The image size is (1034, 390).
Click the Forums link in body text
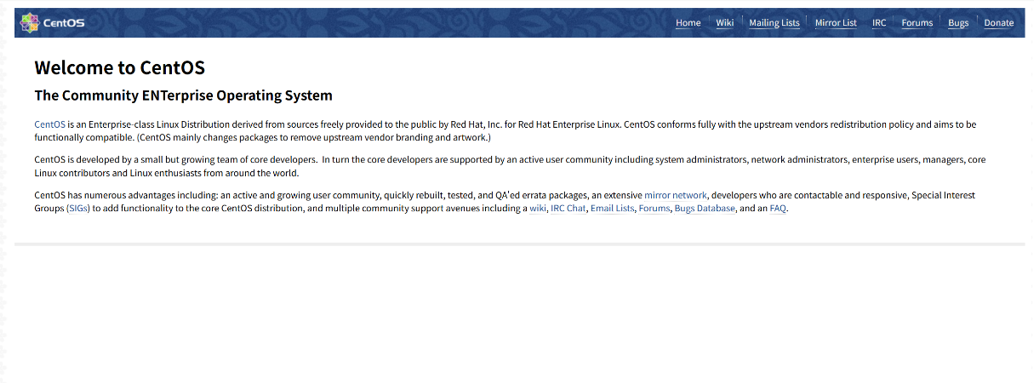point(654,209)
